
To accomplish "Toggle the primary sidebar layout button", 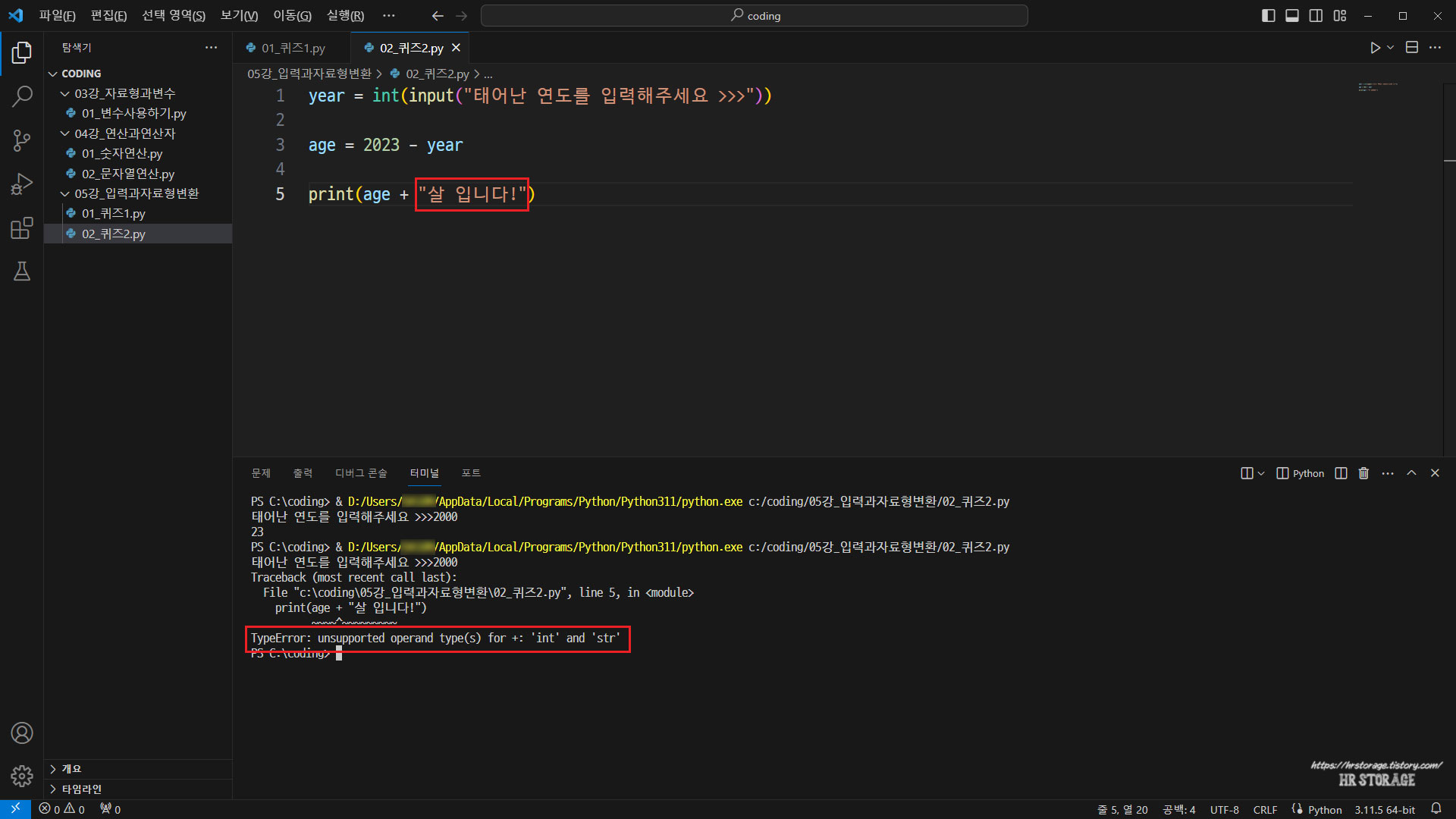I will click(x=1268, y=16).
